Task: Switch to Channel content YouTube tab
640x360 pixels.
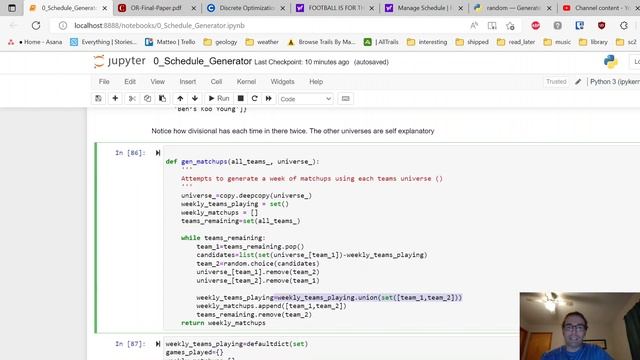Action: click(599, 8)
